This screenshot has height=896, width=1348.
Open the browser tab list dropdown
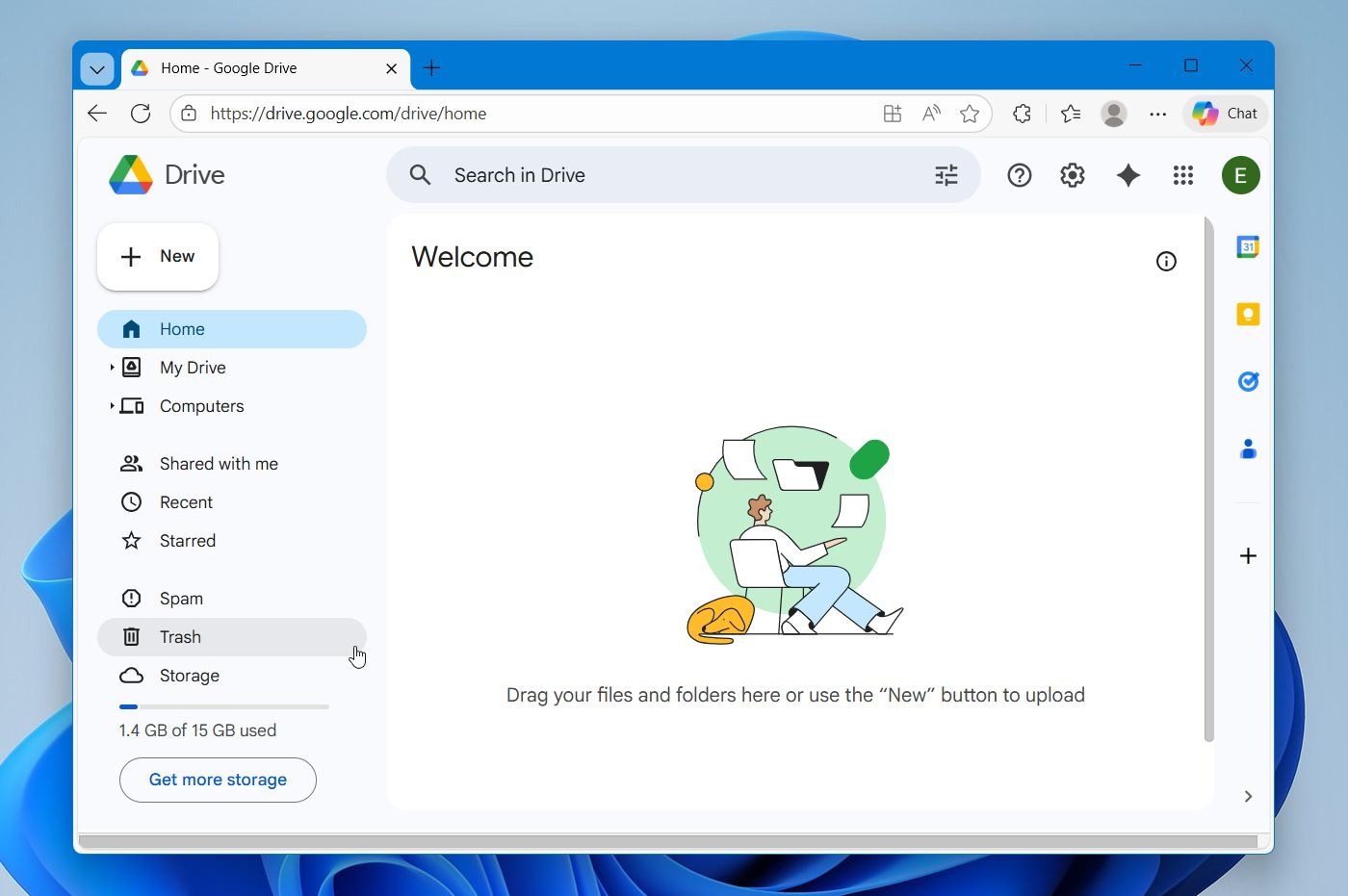coord(97,68)
